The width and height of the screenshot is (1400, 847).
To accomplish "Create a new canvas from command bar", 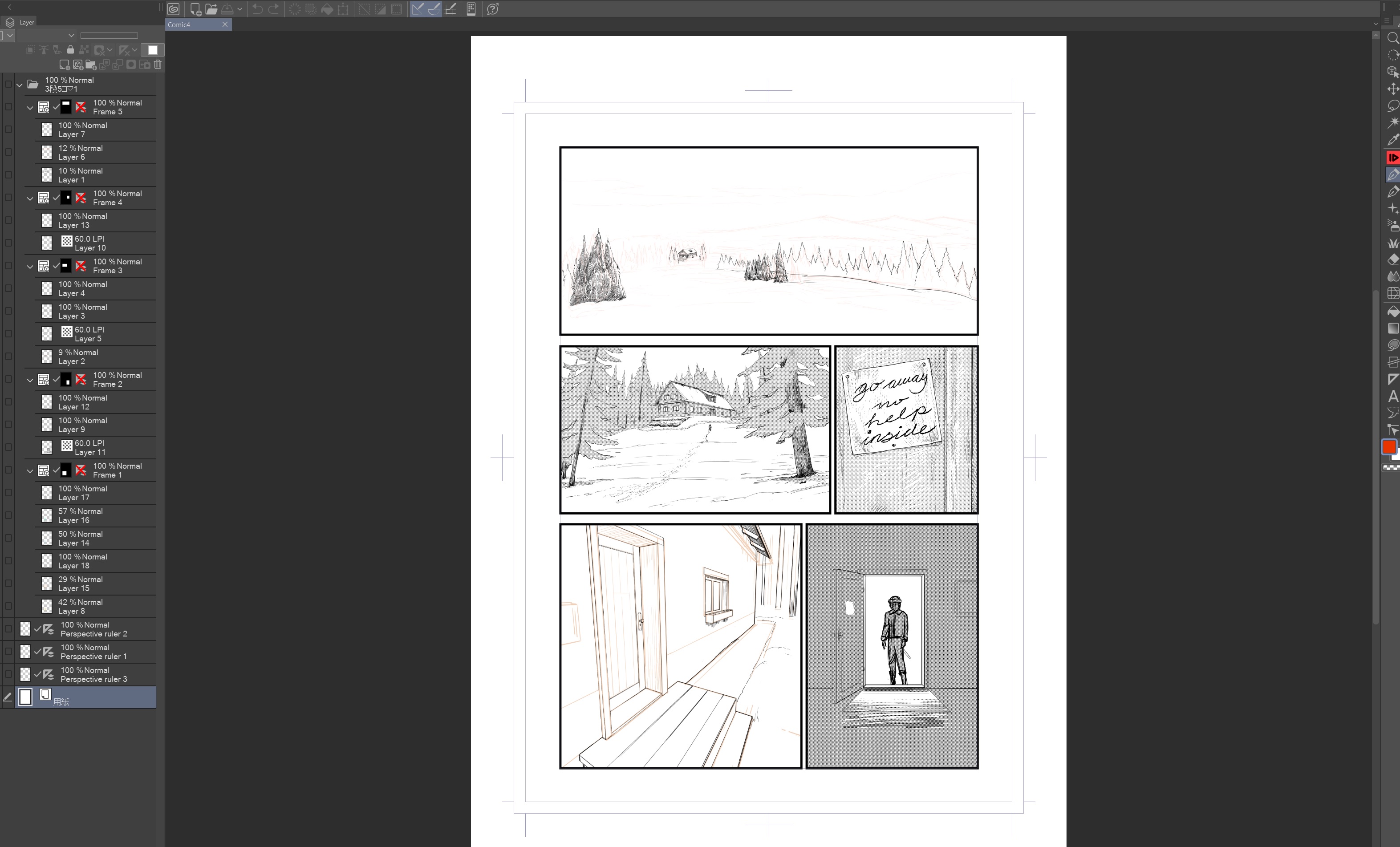I will [195, 9].
